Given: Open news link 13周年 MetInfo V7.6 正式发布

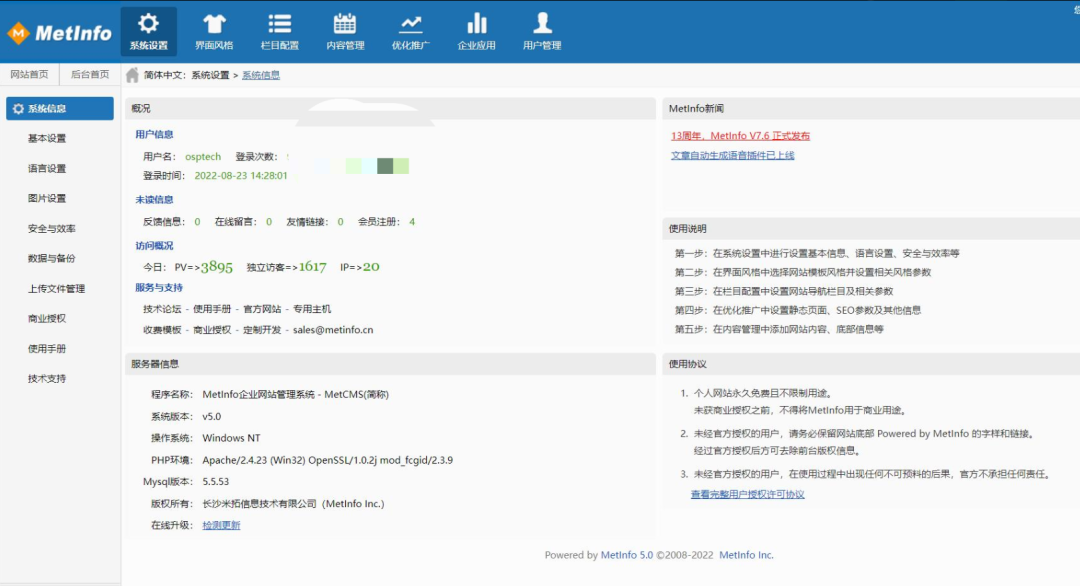Looking at the screenshot, I should [x=740, y=136].
